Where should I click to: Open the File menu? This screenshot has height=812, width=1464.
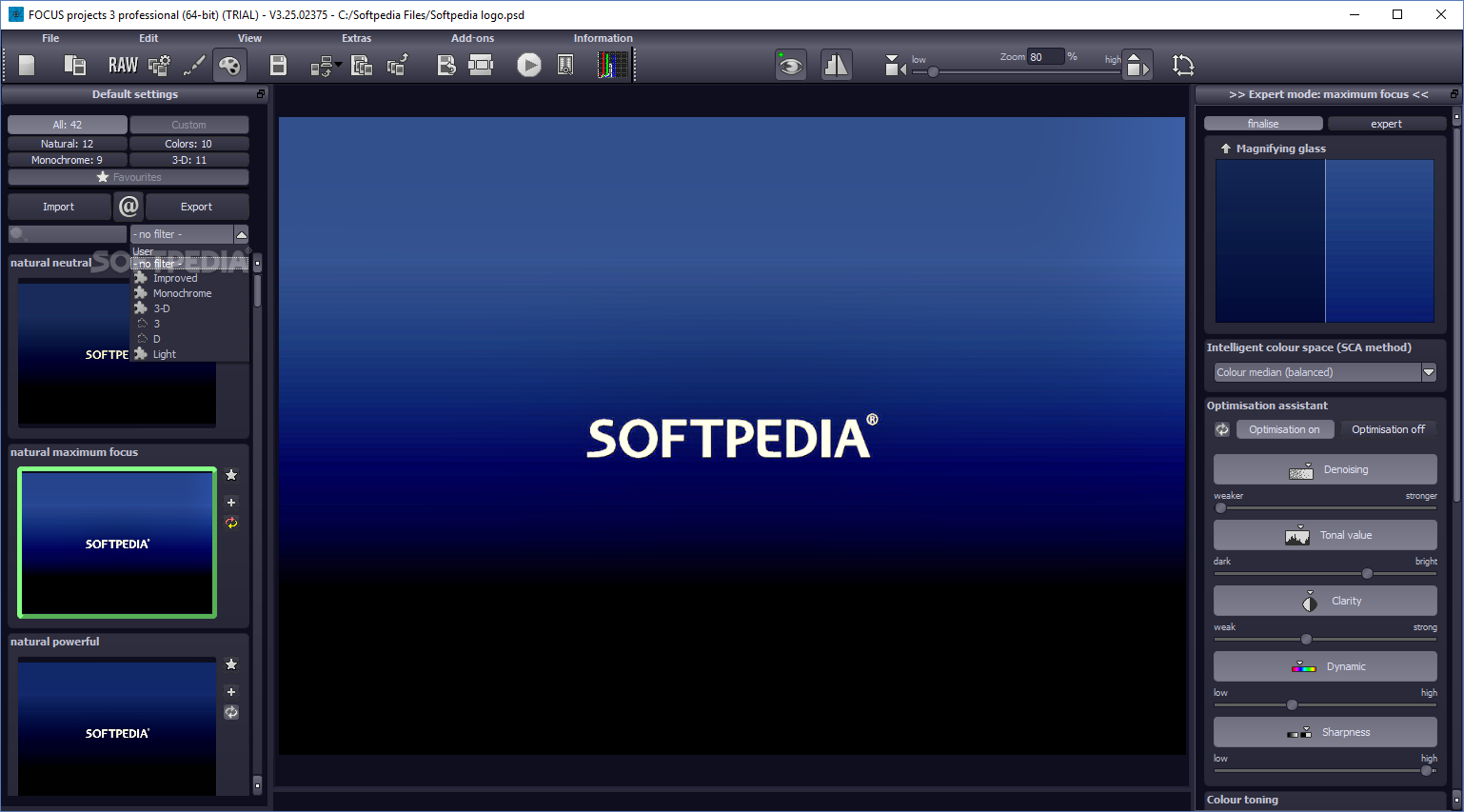click(x=50, y=38)
